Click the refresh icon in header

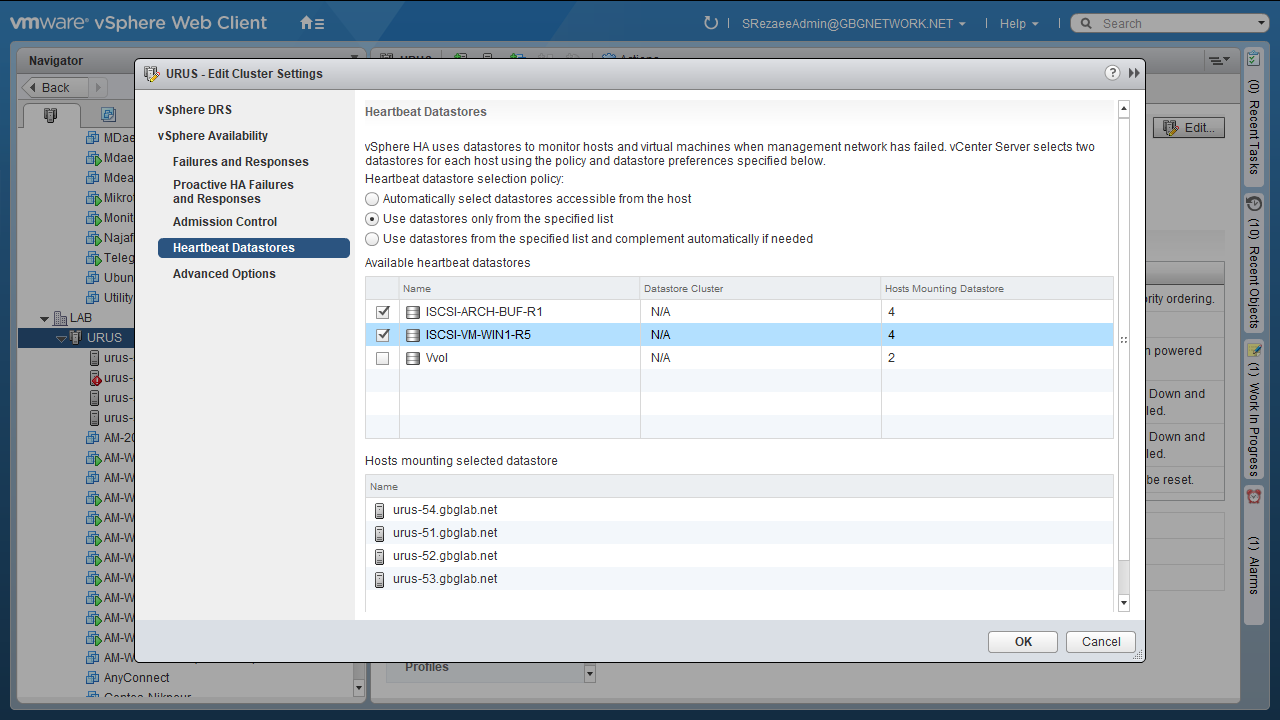click(711, 23)
